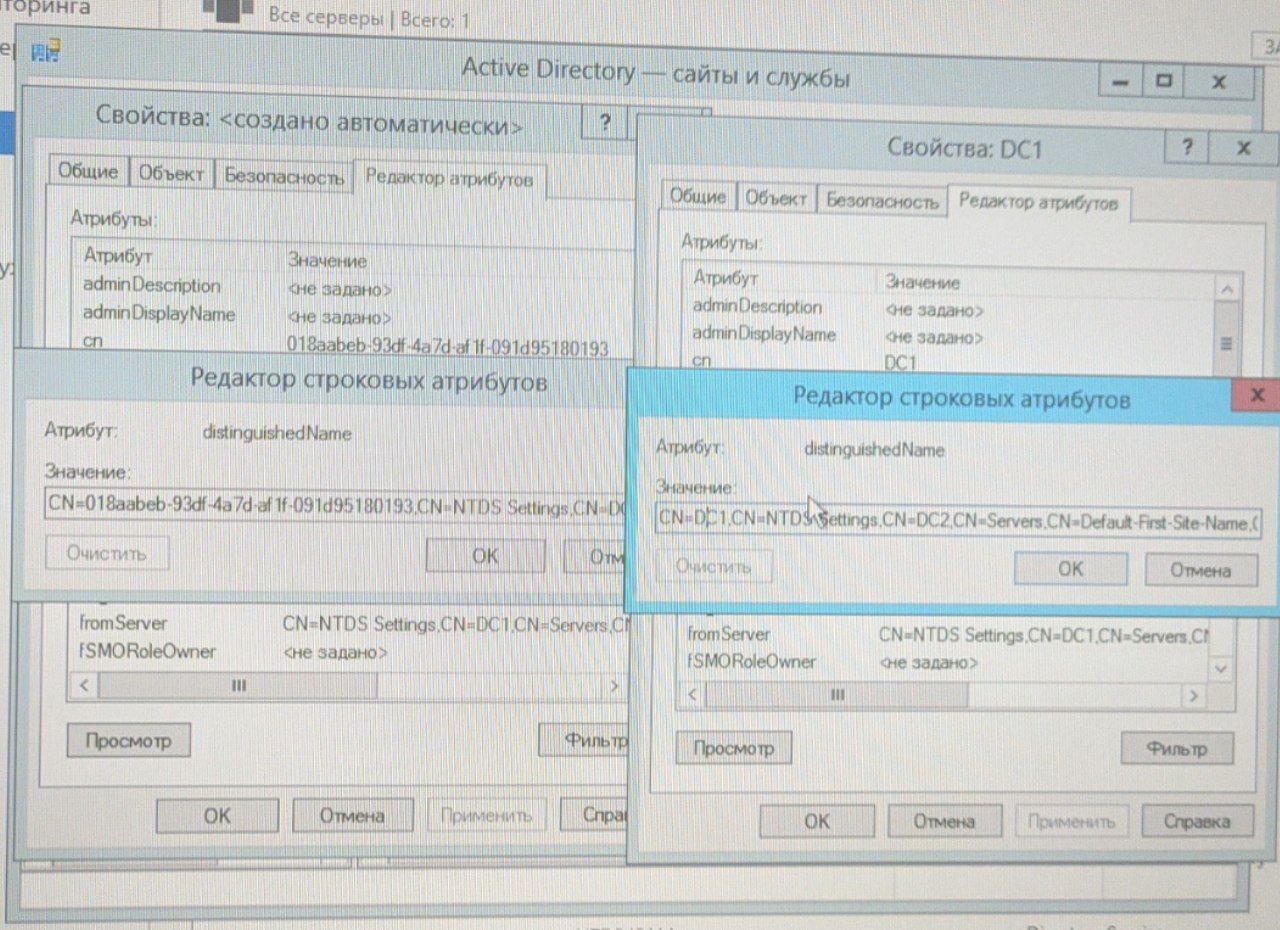Click the disabled Очистить button in the right editor
1280x930 pixels.
[714, 567]
